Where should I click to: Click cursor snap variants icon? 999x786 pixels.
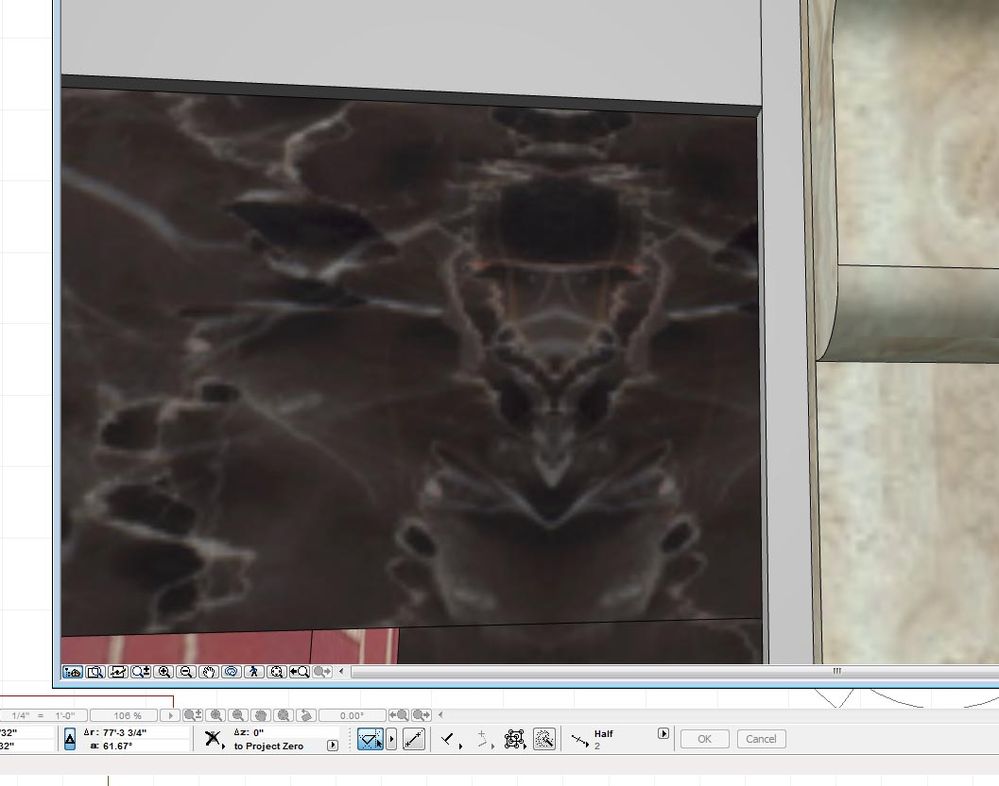pos(484,740)
